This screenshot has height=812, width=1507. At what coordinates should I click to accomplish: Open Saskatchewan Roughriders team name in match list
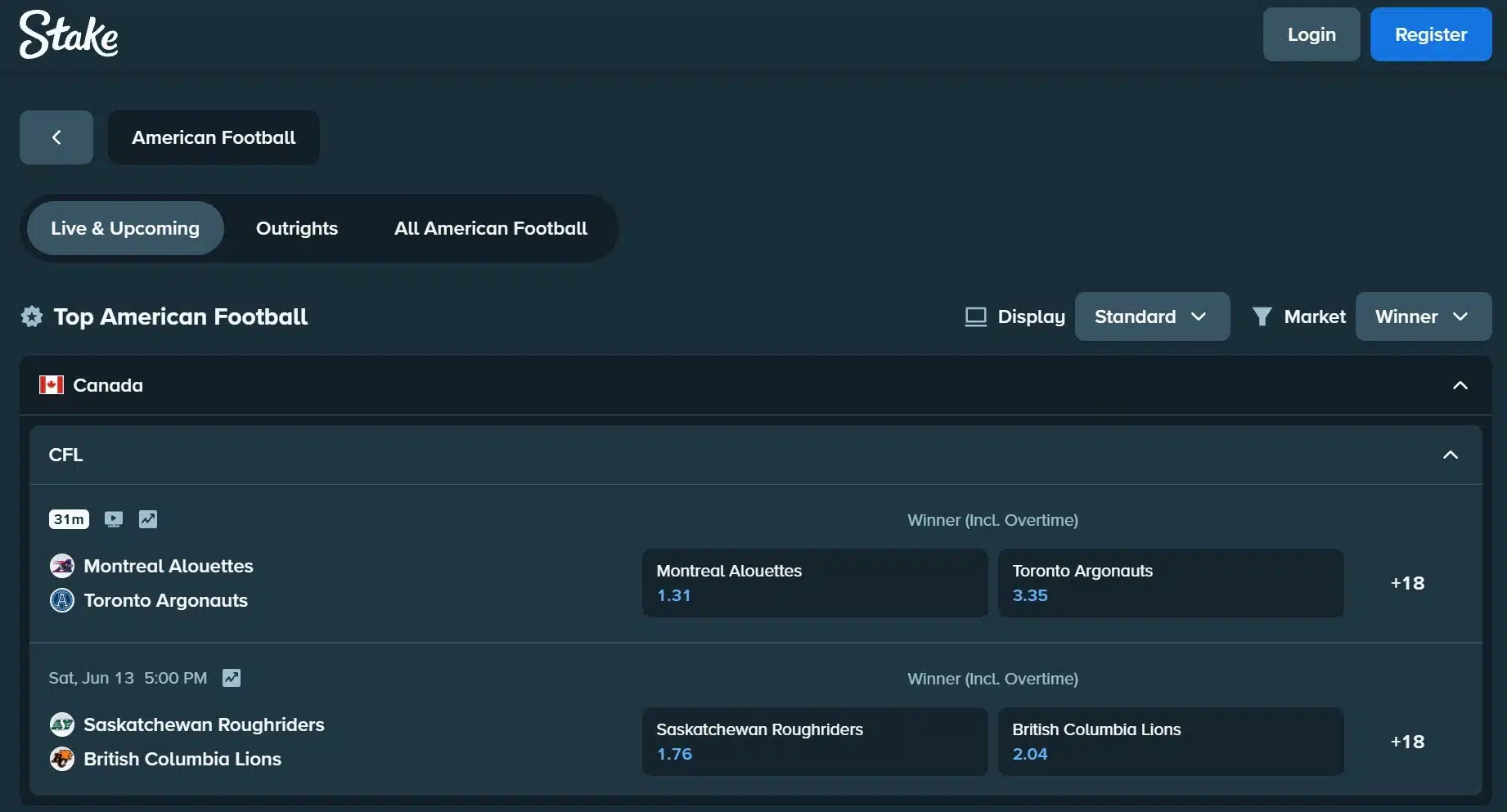tap(204, 725)
